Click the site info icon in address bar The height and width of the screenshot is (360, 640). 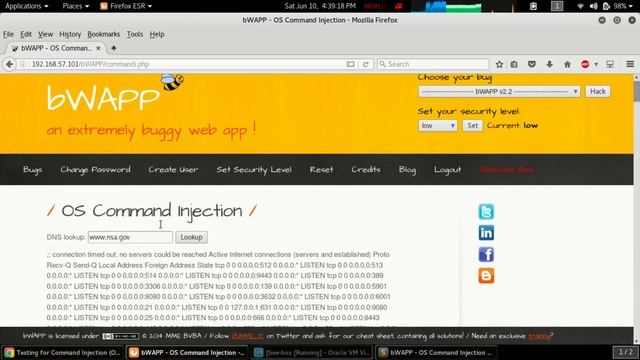pyautogui.click(x=23, y=64)
